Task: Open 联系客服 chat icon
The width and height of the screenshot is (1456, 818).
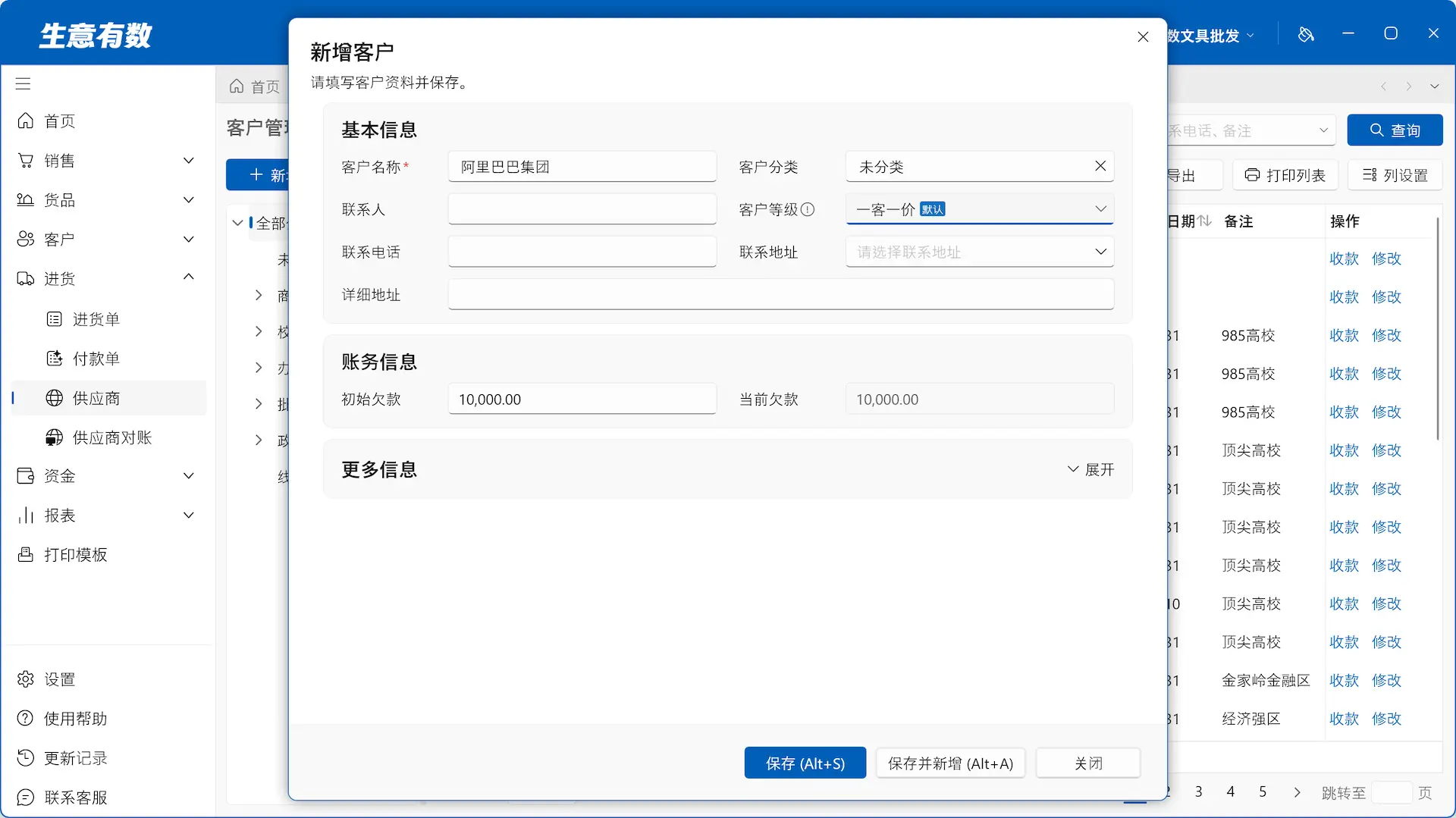Action: click(x=26, y=798)
